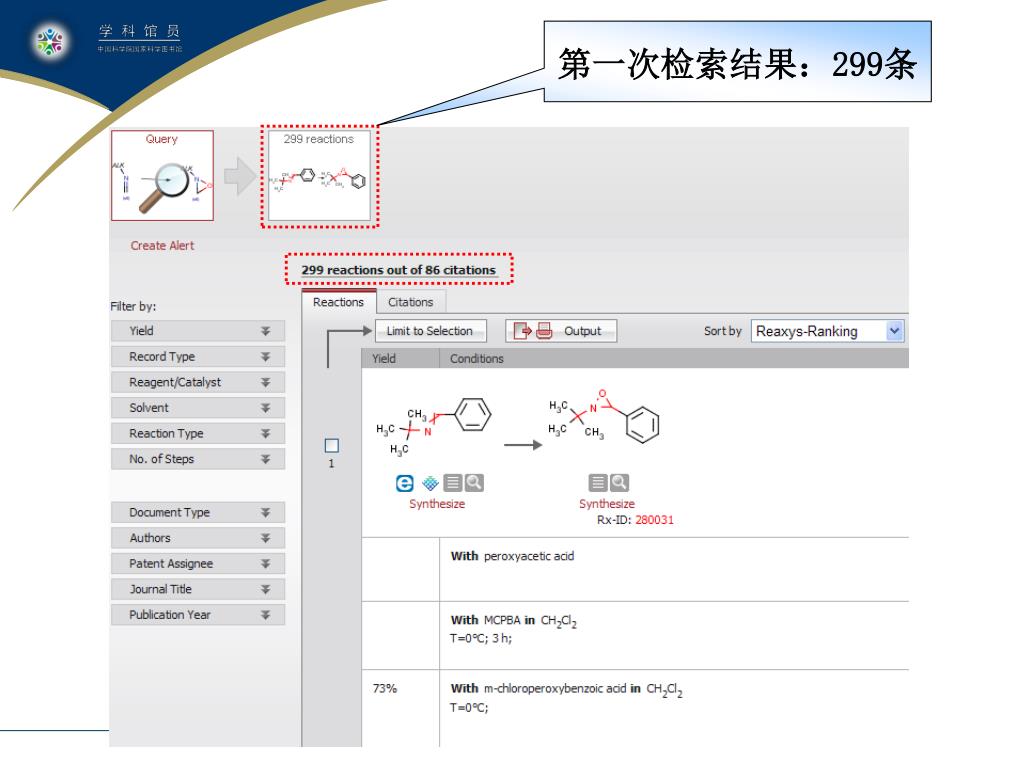The height and width of the screenshot is (768, 1024).
Task: Expand the Yield filter
Action: pyautogui.click(x=198, y=331)
